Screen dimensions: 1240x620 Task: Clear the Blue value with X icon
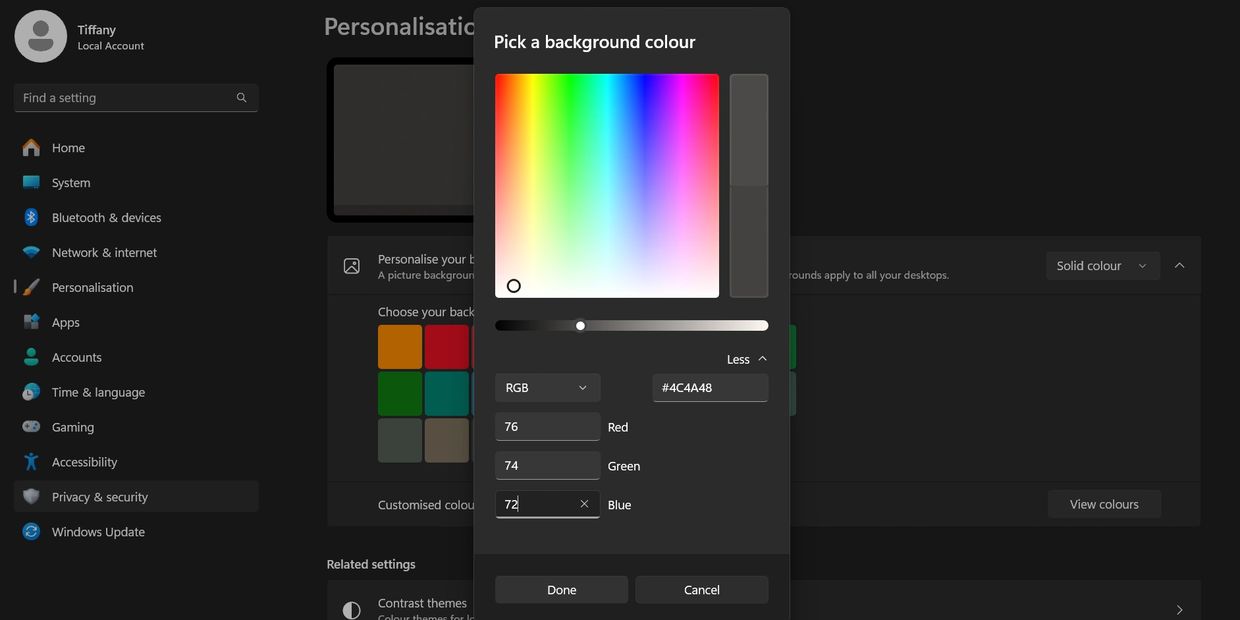584,504
